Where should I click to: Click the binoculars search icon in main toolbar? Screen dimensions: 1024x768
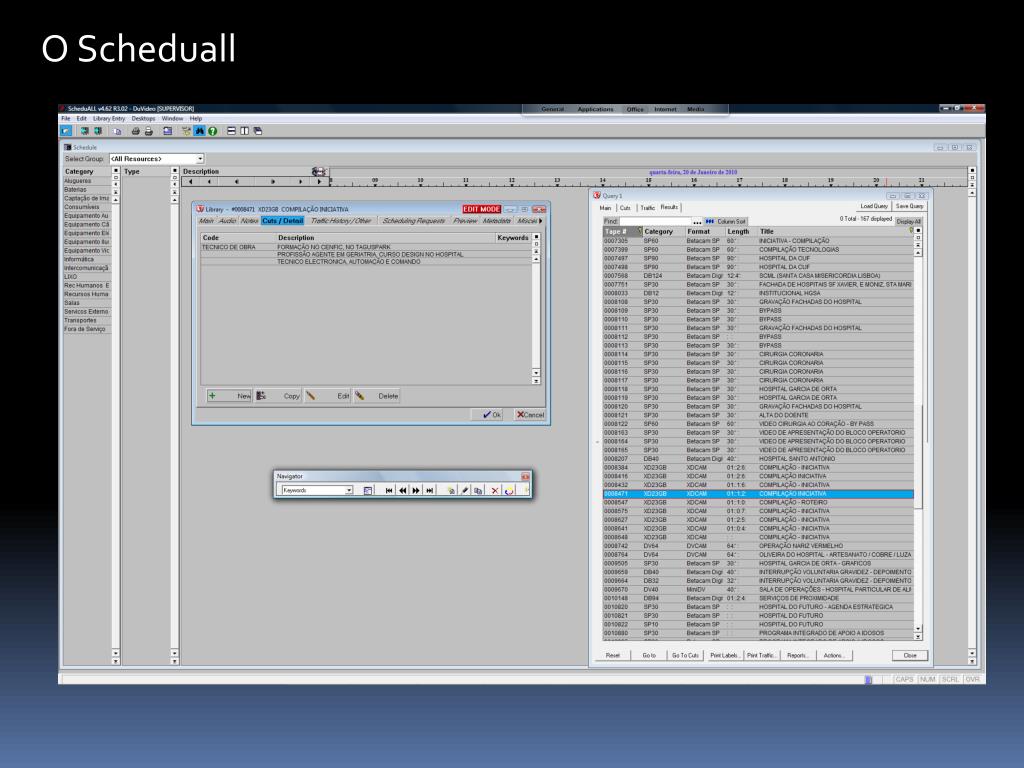click(199, 131)
